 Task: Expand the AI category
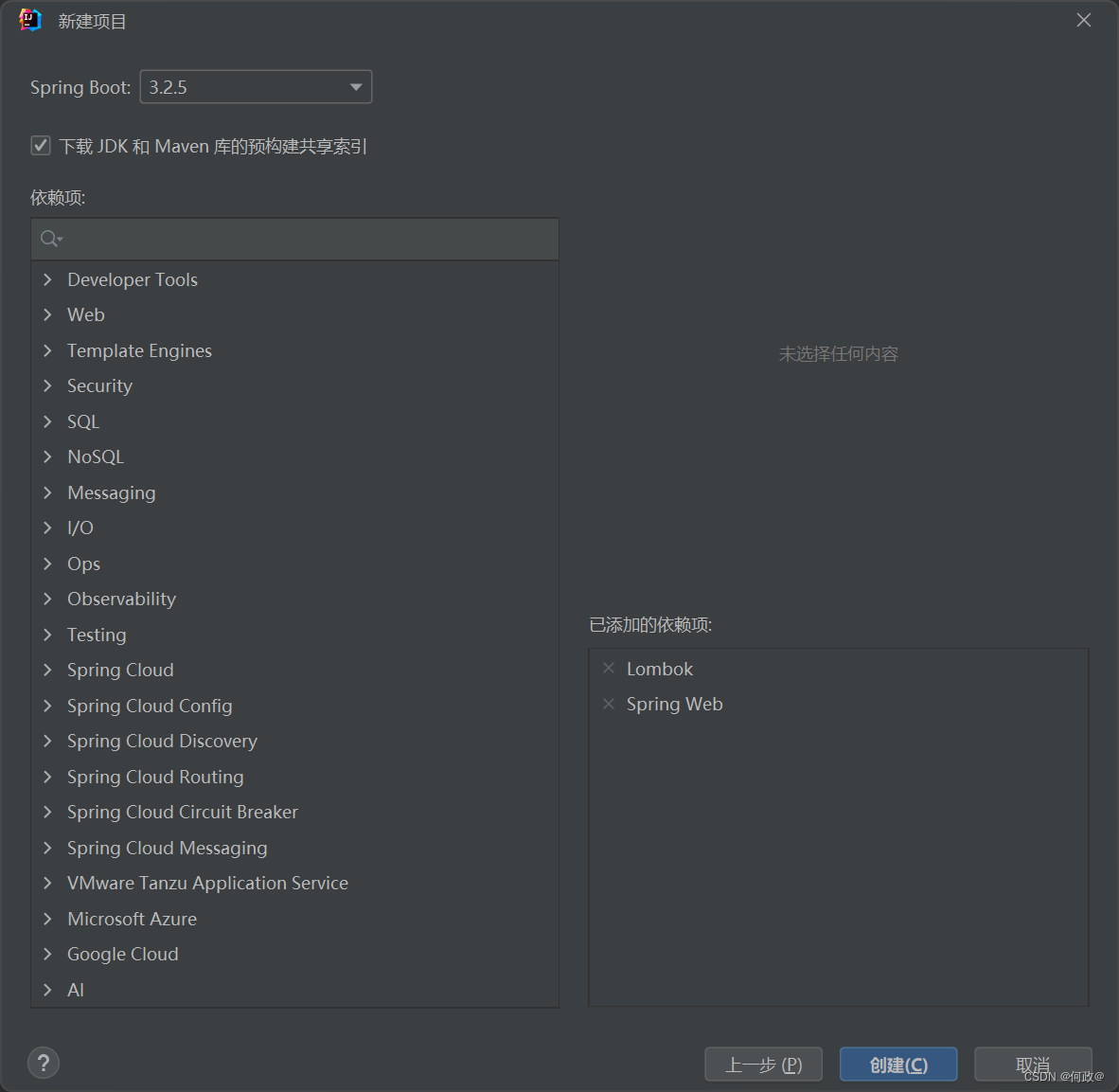coord(48,989)
